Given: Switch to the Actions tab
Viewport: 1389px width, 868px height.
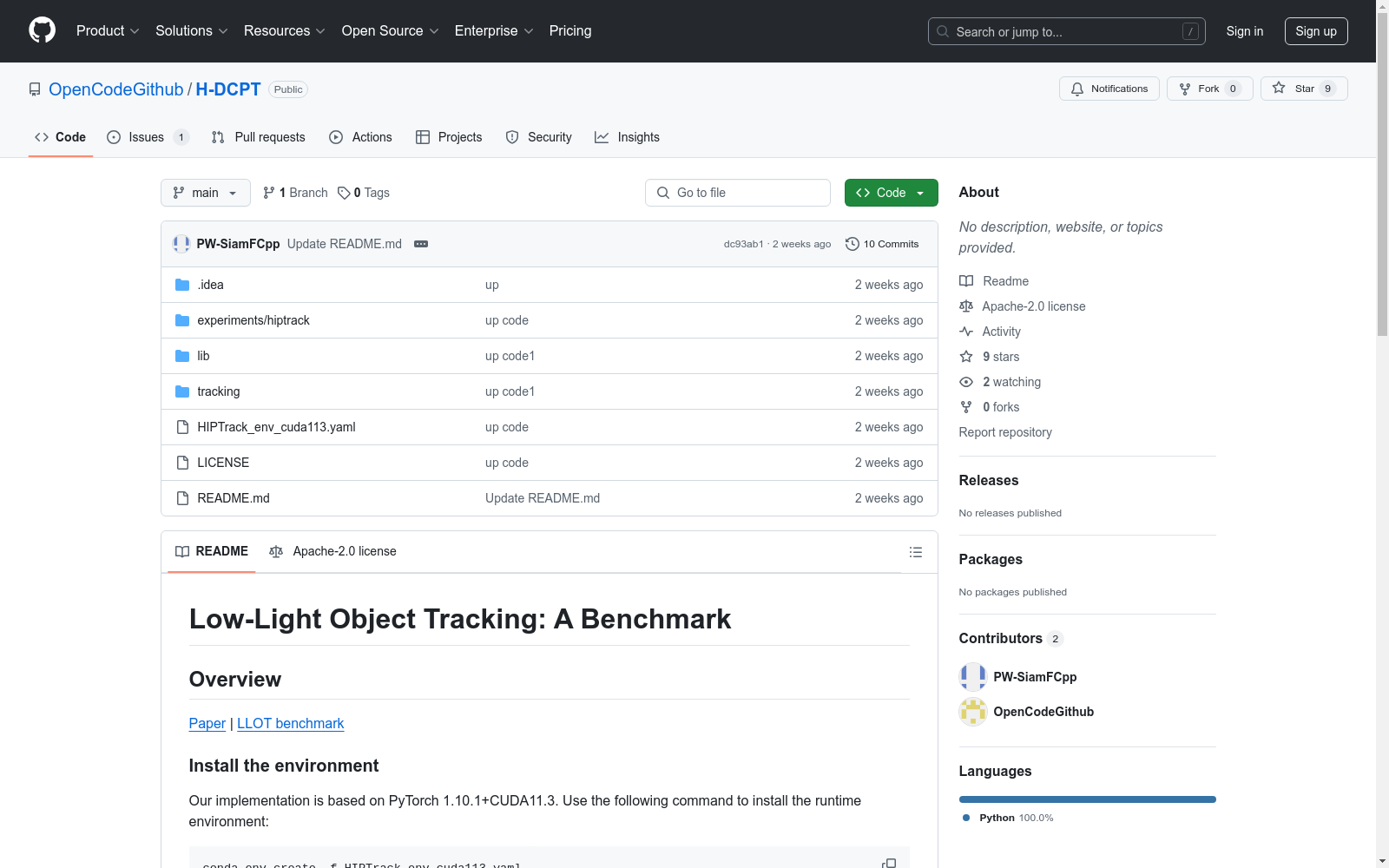Looking at the screenshot, I should (361, 137).
